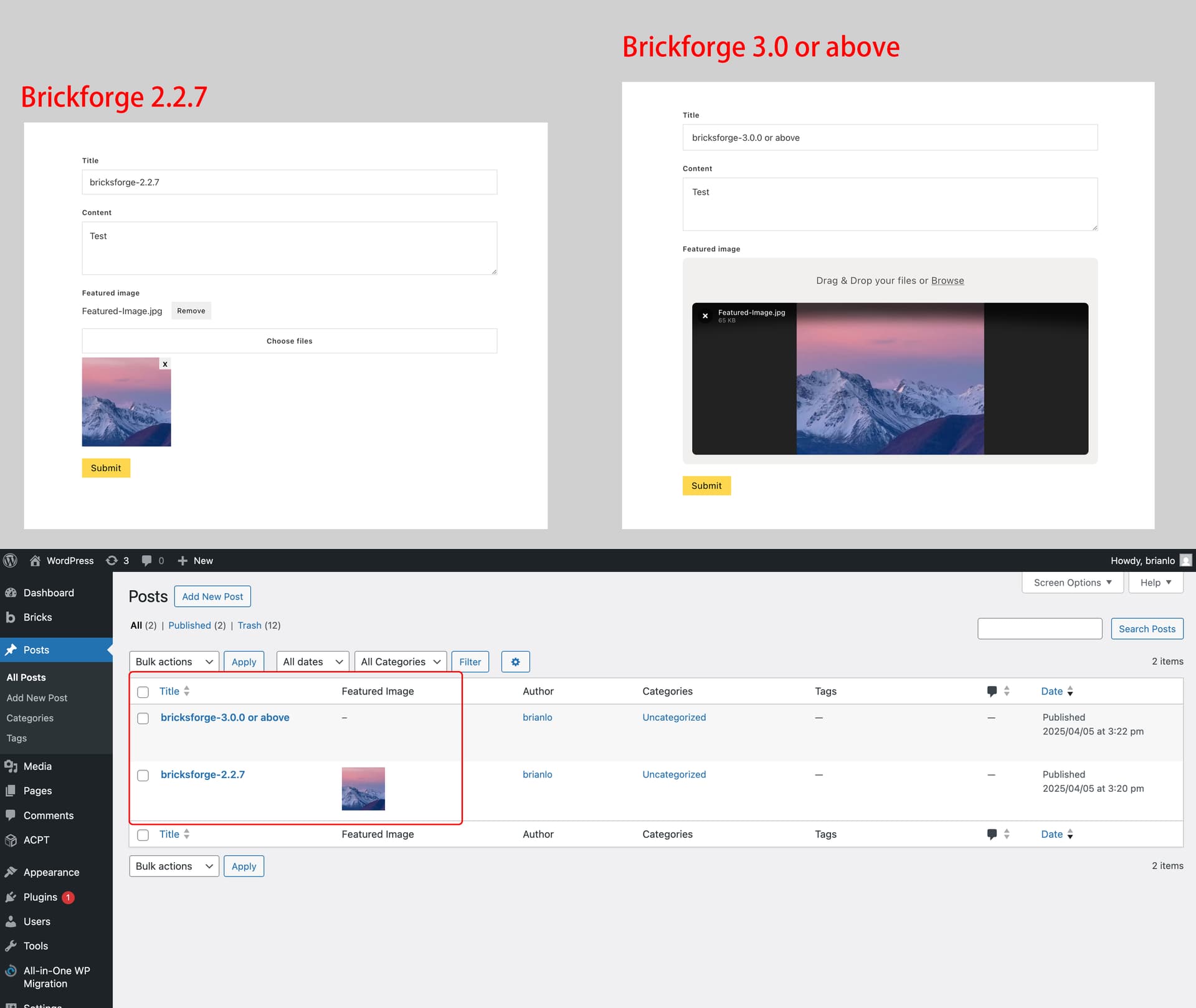
Task: Click the Plugins plug icon in sidebar
Action: click(x=11, y=897)
